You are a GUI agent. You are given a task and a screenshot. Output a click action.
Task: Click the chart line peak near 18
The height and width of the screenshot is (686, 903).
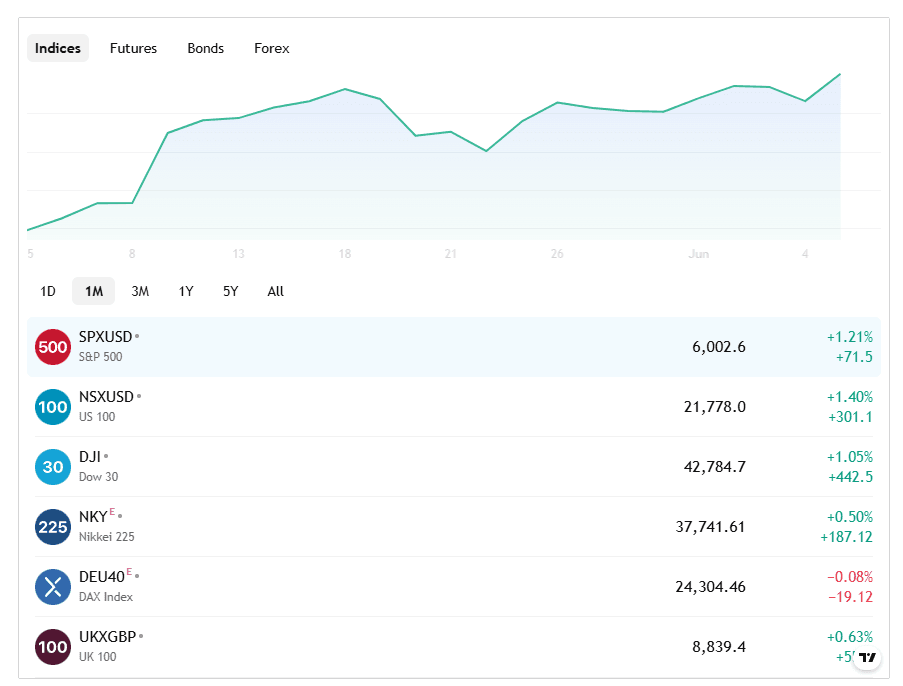[345, 89]
